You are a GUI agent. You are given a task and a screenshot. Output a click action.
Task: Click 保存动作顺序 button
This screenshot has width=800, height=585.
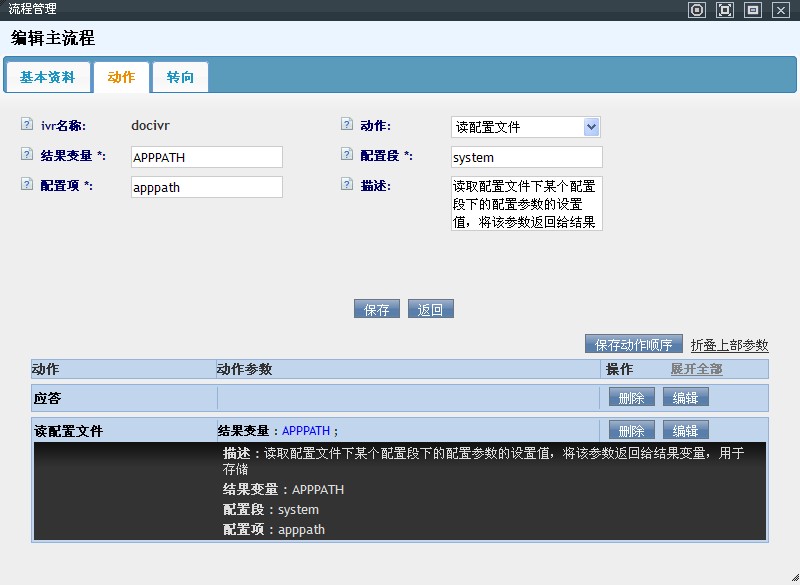634,344
